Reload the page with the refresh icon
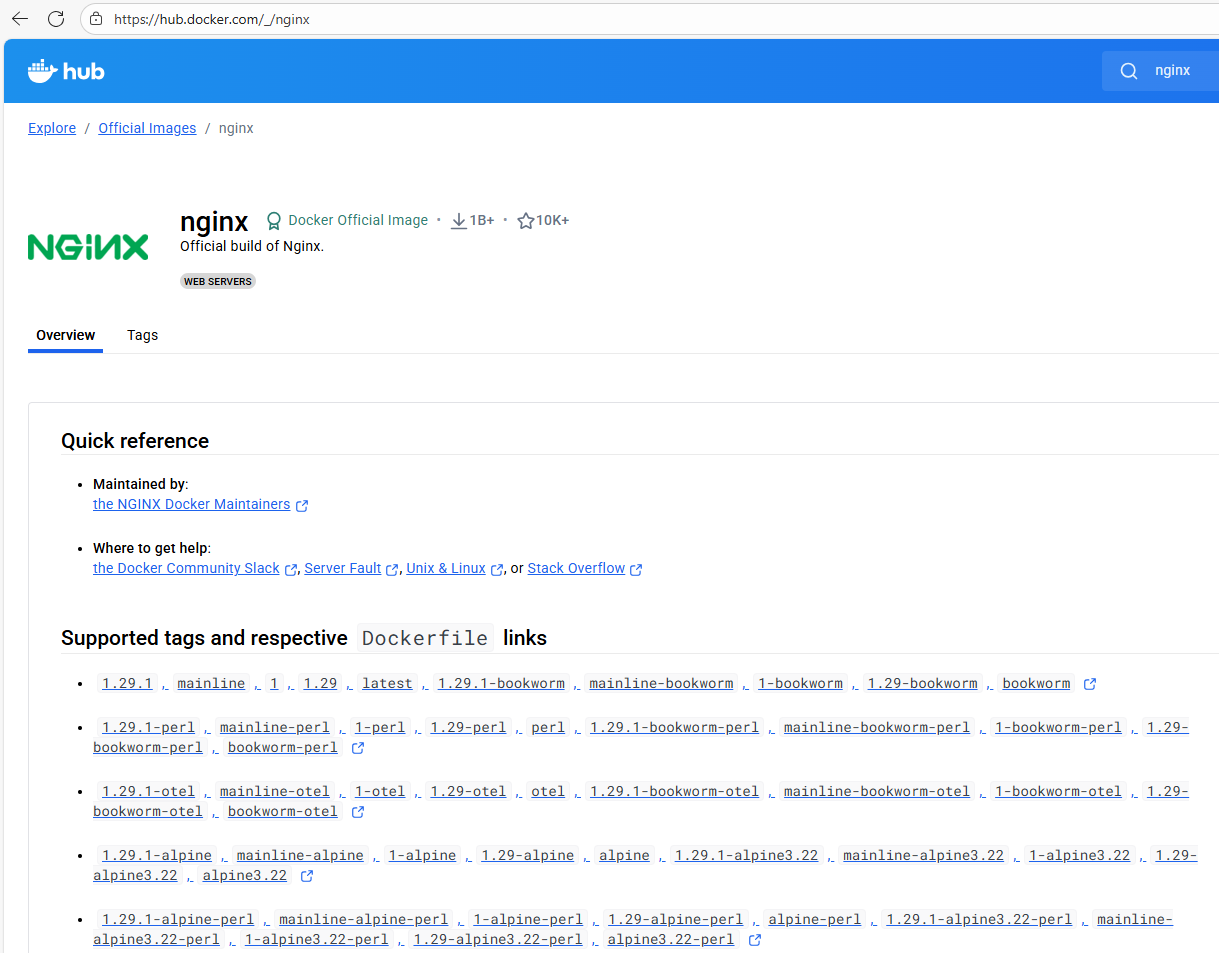1219x953 pixels. click(x=56, y=18)
